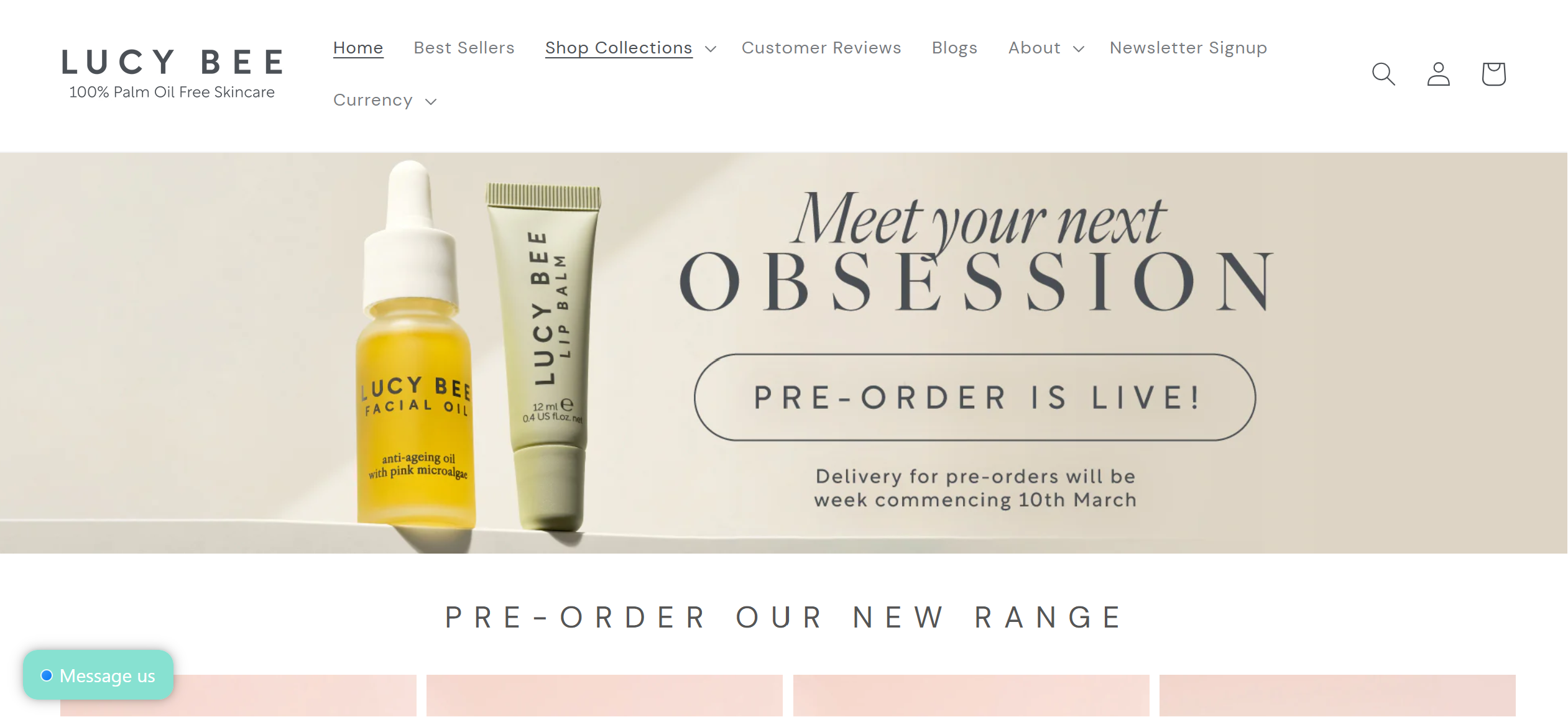Open the account login icon
This screenshot has width=1568, height=717.
click(x=1438, y=74)
